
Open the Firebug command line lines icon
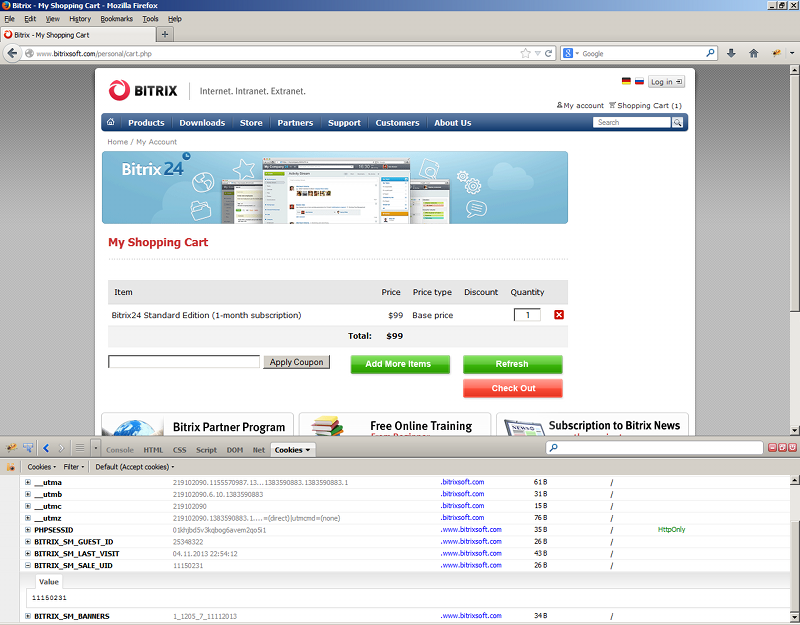80,448
